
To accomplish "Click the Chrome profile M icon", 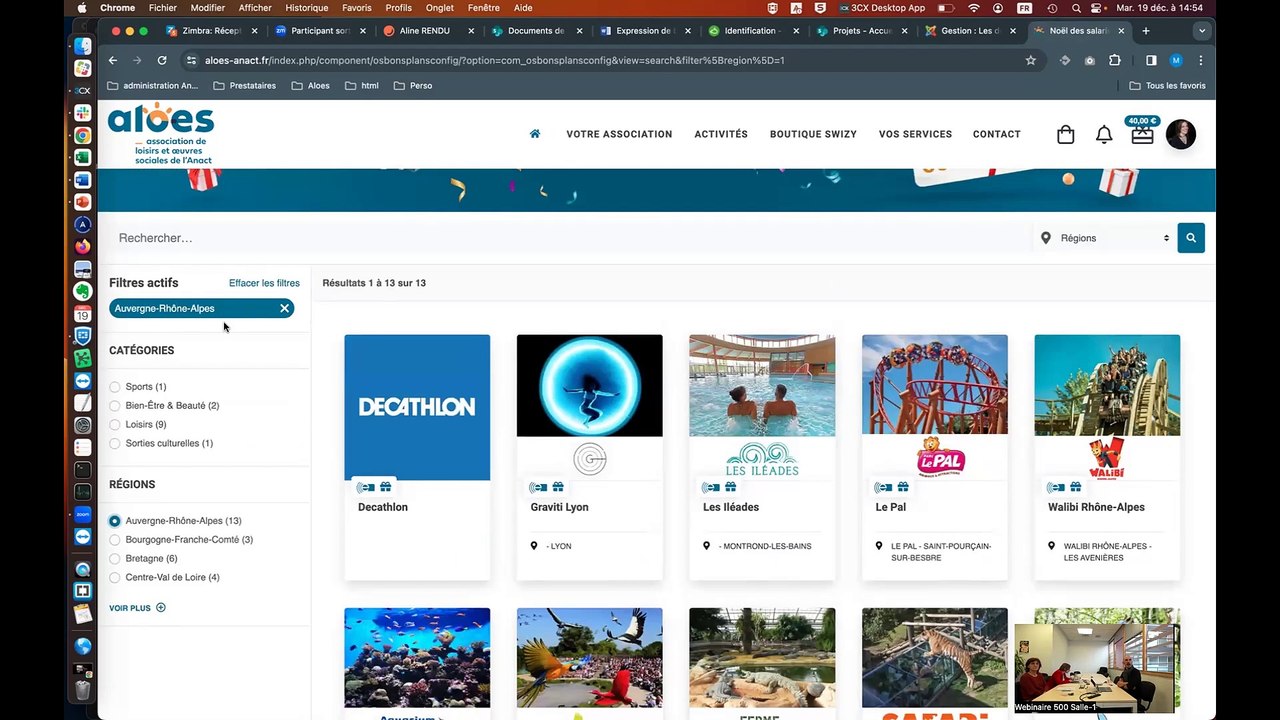I will [x=1176, y=60].
